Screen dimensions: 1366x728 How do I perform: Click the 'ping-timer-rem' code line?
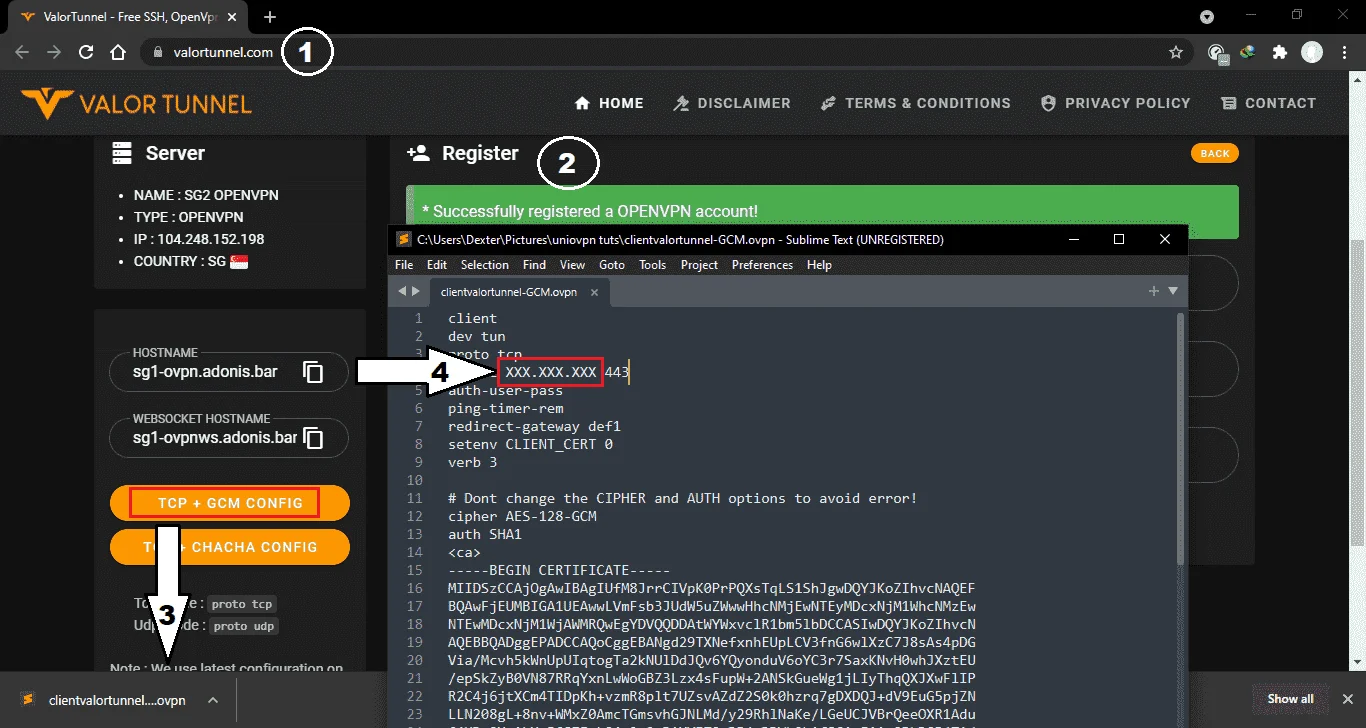point(506,408)
